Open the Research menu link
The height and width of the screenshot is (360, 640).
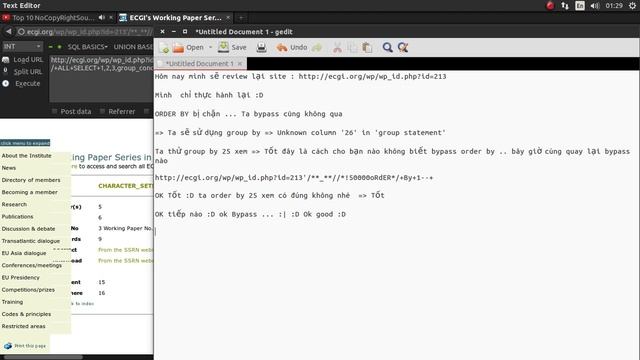(14, 204)
